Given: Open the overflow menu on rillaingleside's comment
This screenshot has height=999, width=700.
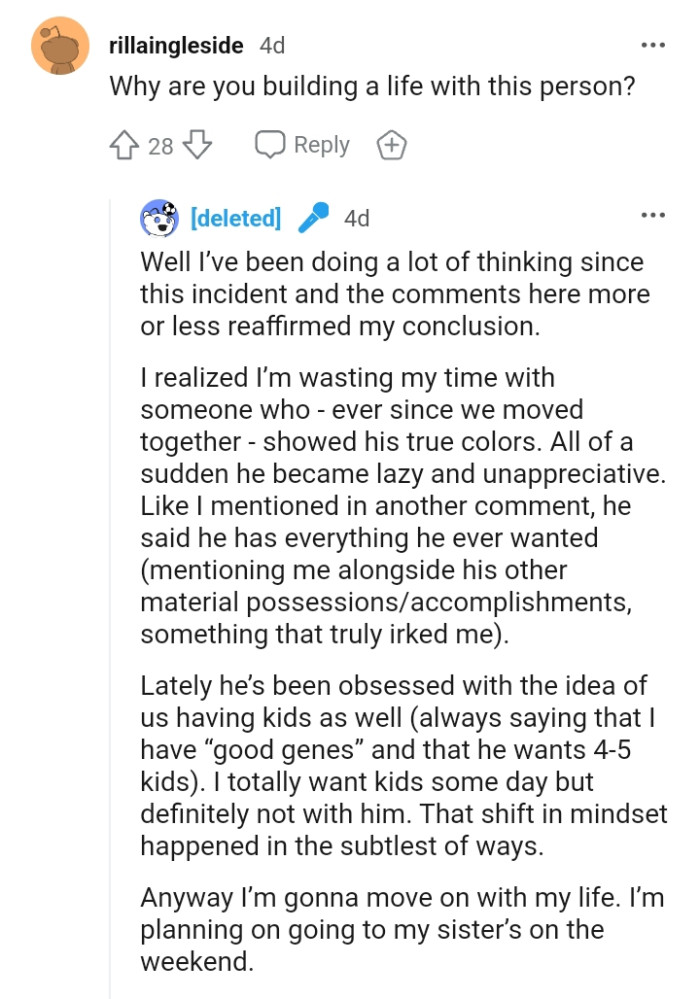Looking at the screenshot, I should click(x=653, y=43).
